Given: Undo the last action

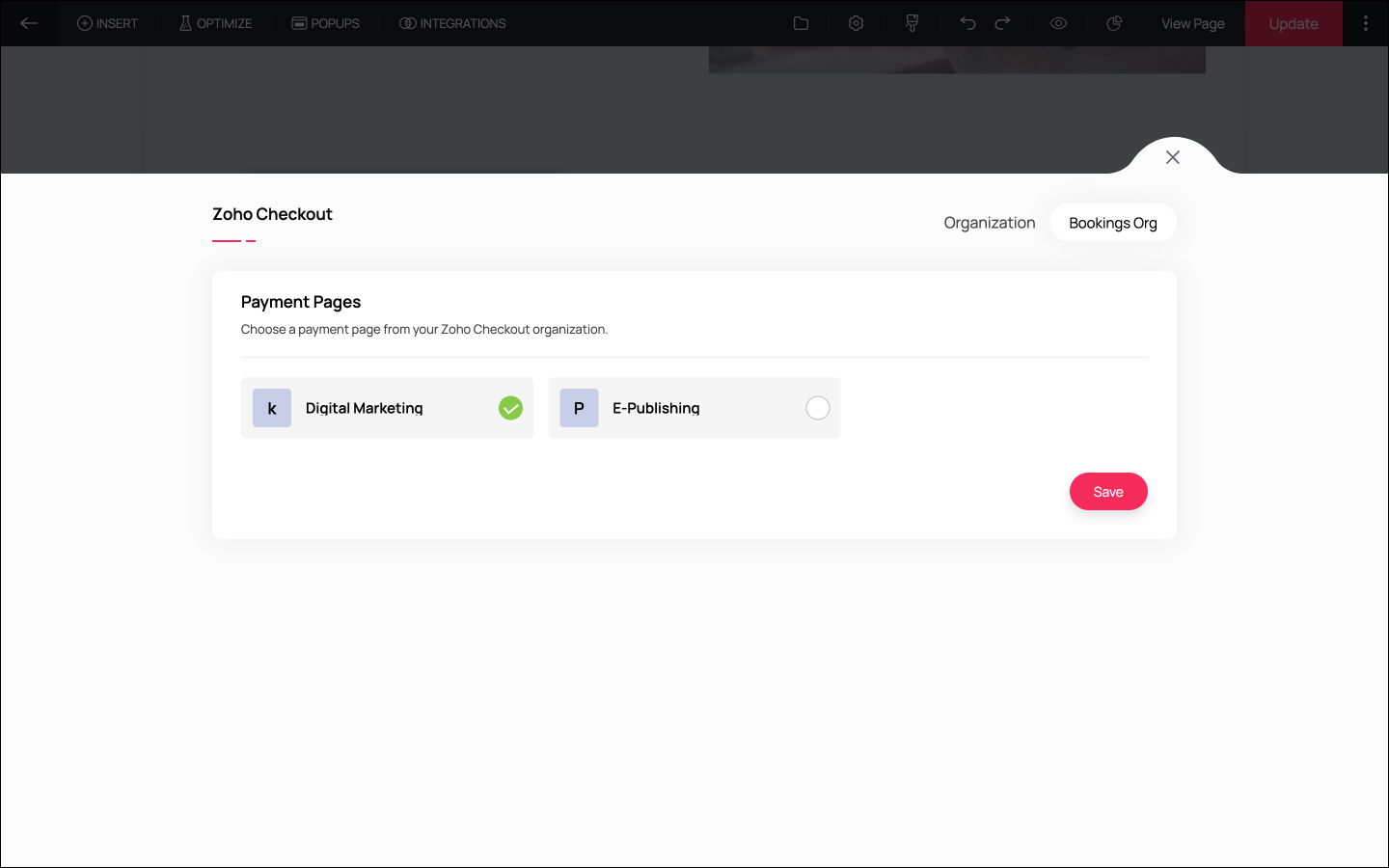Looking at the screenshot, I should click(x=967, y=23).
